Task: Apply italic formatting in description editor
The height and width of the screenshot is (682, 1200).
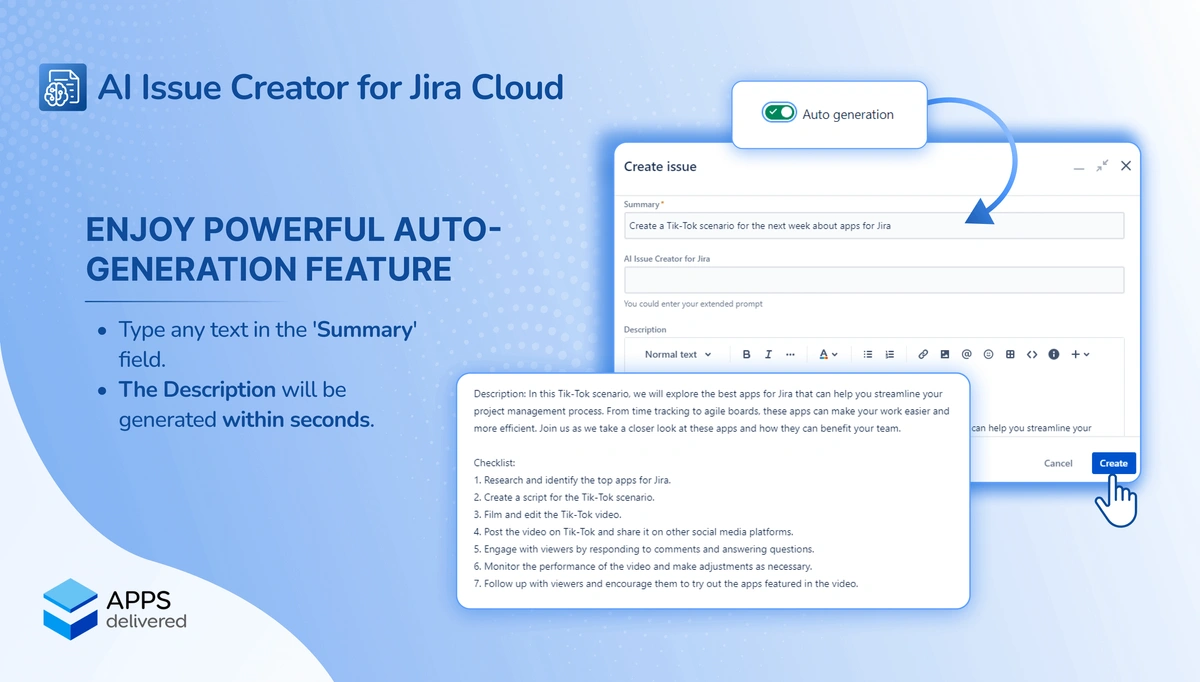Action: point(768,354)
